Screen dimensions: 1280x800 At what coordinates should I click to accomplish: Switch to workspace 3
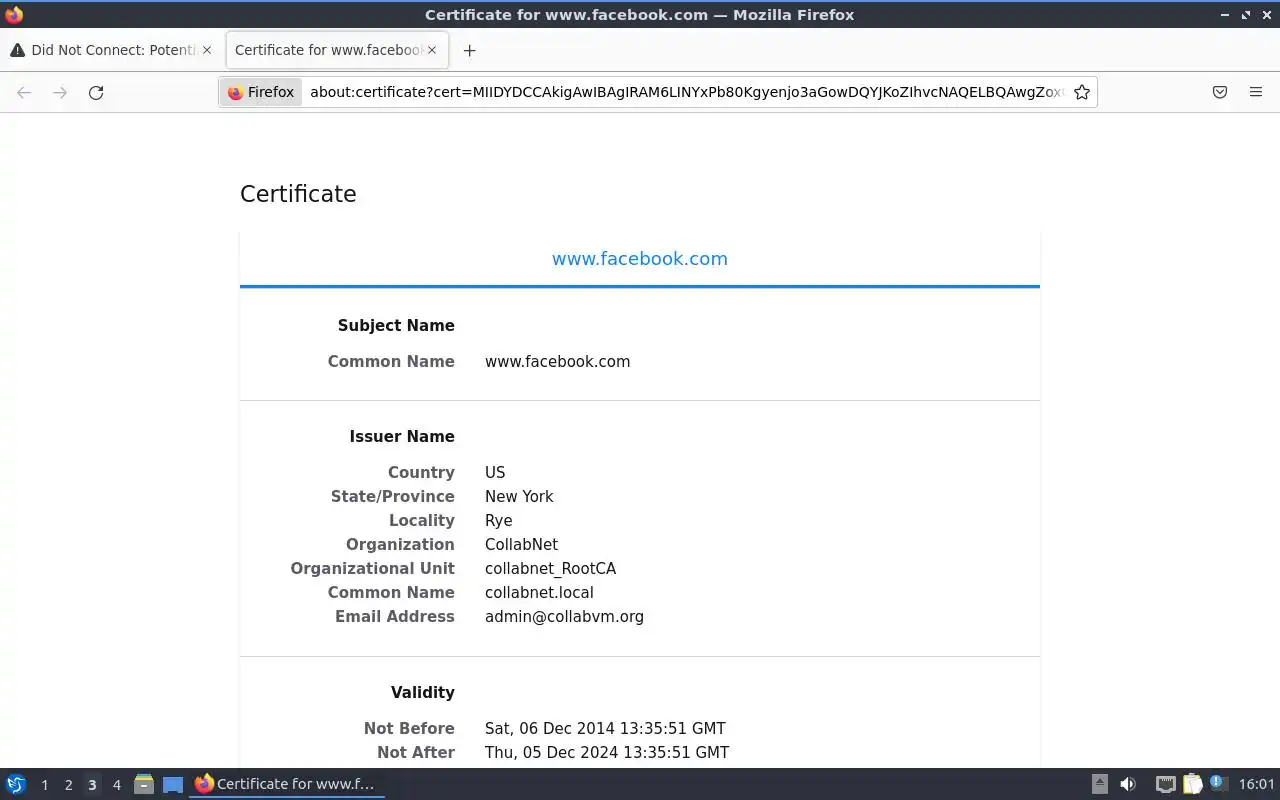[92, 785]
